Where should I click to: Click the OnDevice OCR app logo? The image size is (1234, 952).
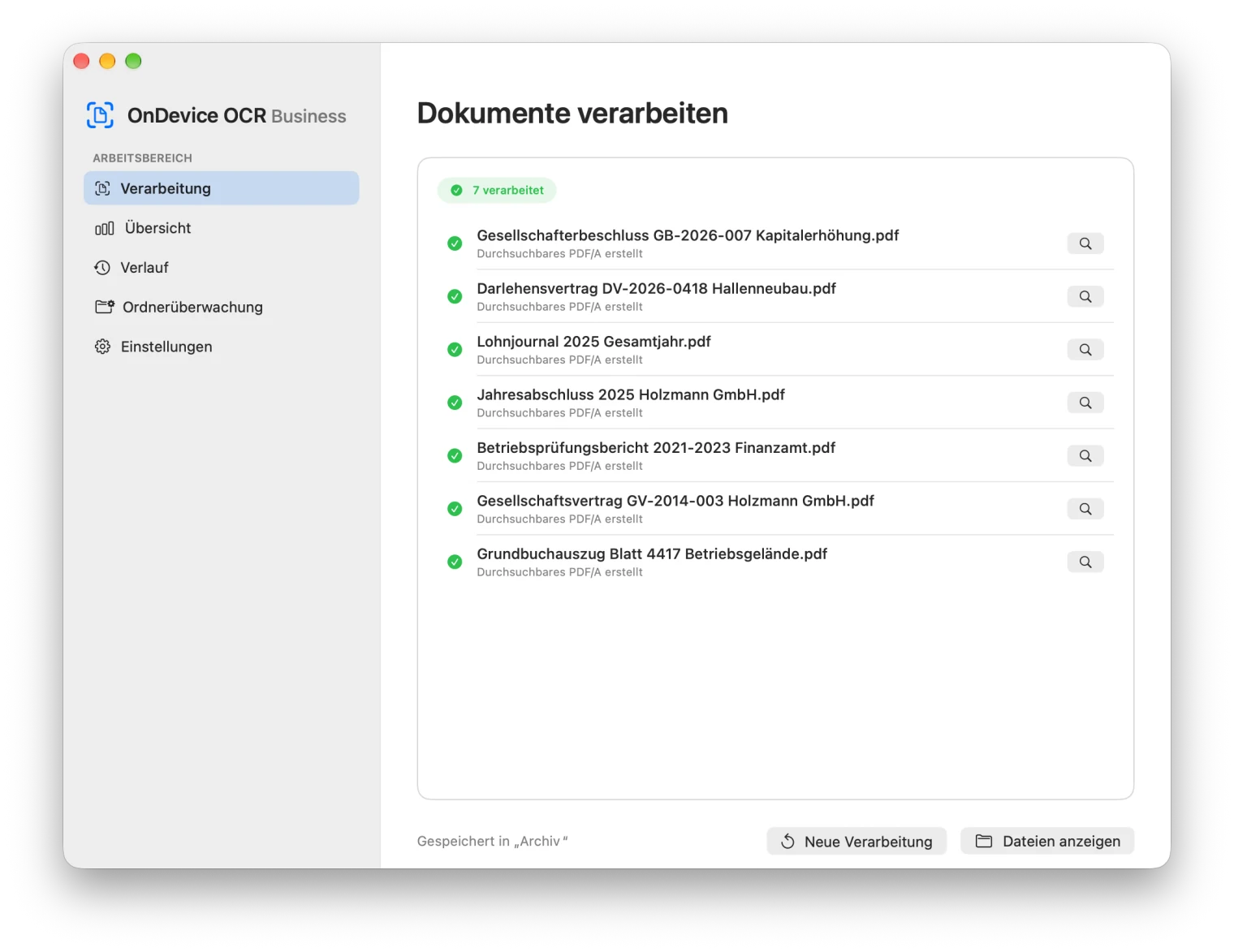coord(101,115)
